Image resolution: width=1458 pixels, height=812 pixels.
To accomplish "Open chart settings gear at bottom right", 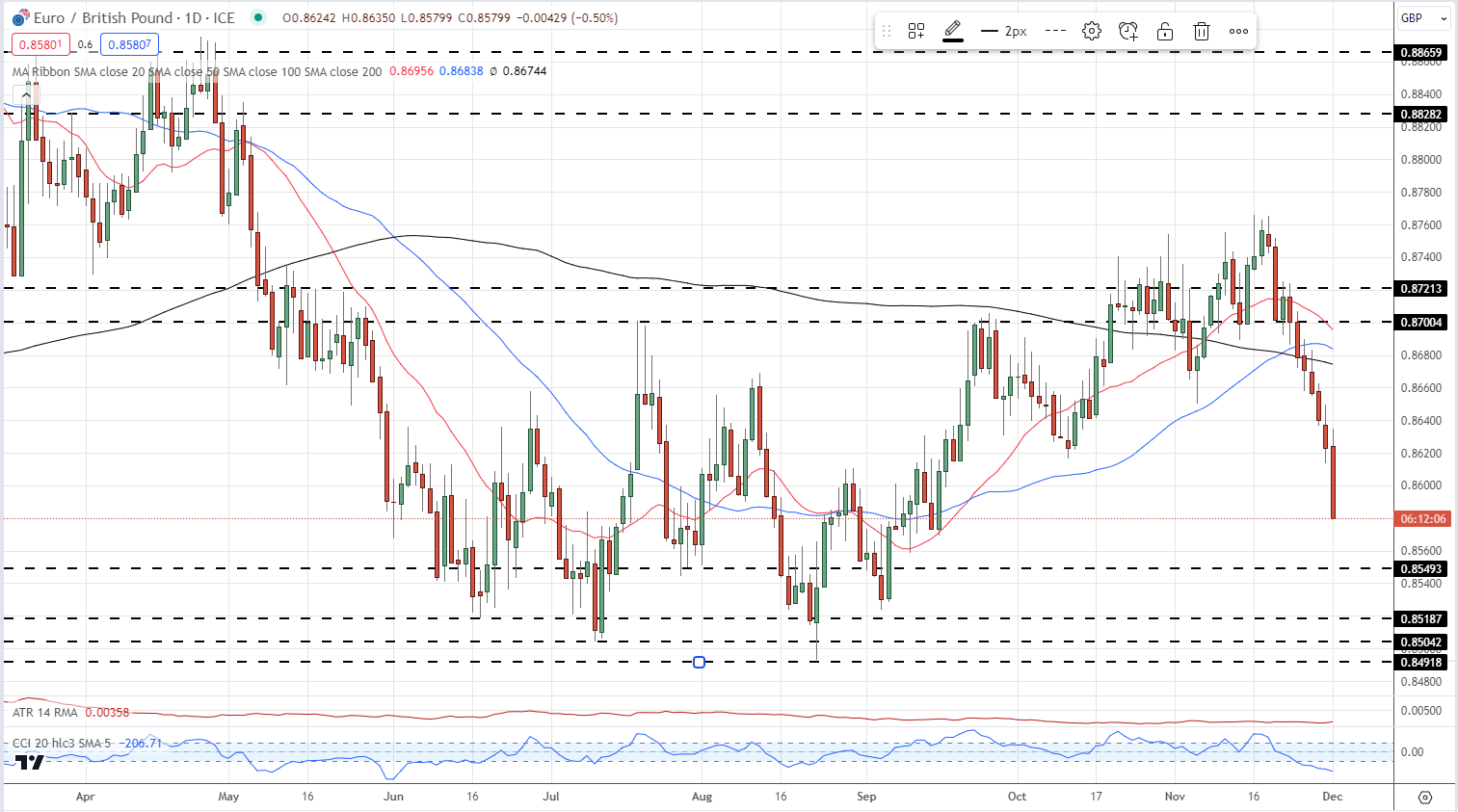I will [x=1425, y=798].
